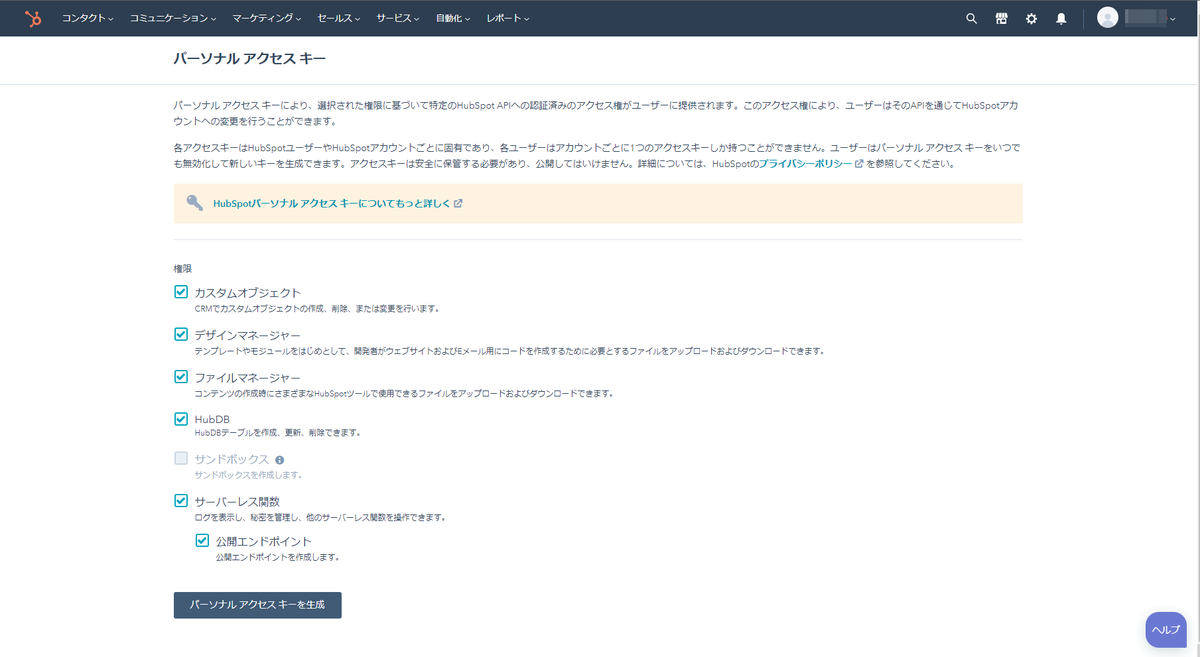
Task: Click the info icon beside サンドボックス
Action: [x=279, y=460]
